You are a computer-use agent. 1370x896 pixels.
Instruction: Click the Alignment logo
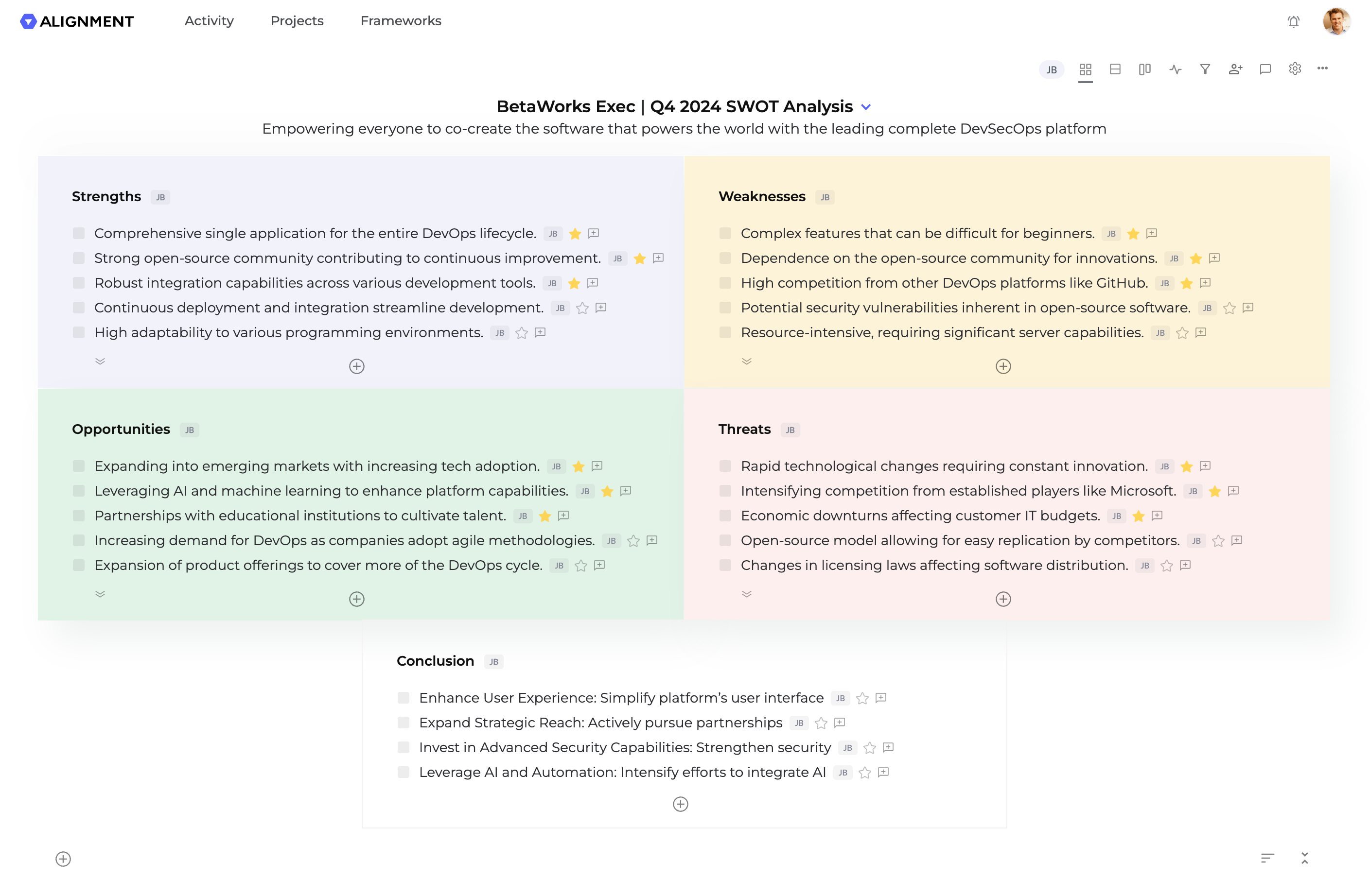coord(76,21)
